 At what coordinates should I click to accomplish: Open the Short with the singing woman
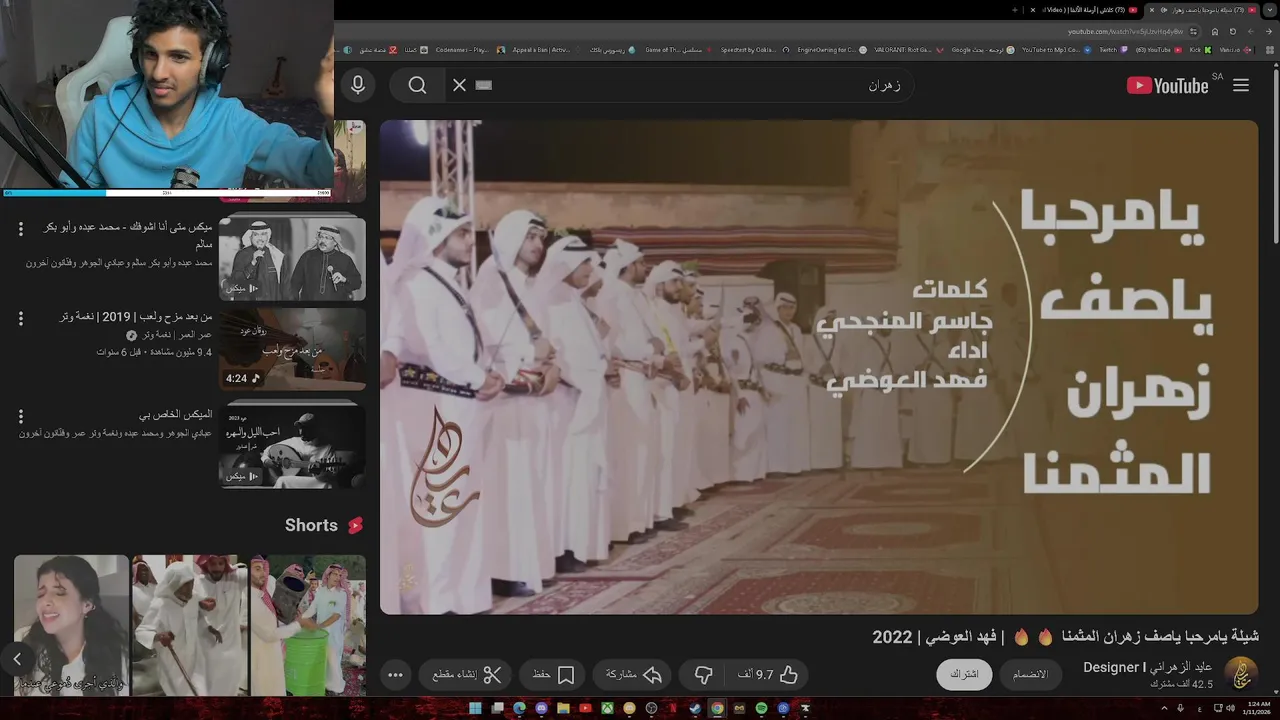[x=71, y=625]
